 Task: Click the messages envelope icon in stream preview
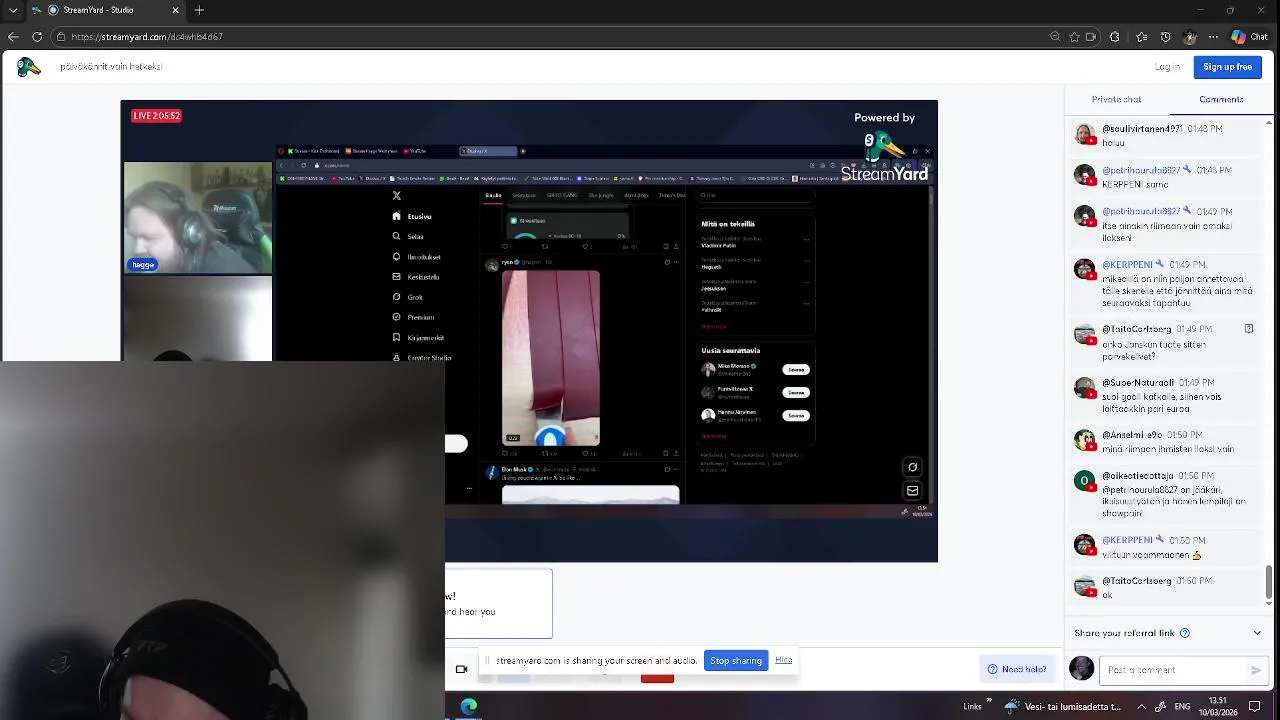click(912, 491)
